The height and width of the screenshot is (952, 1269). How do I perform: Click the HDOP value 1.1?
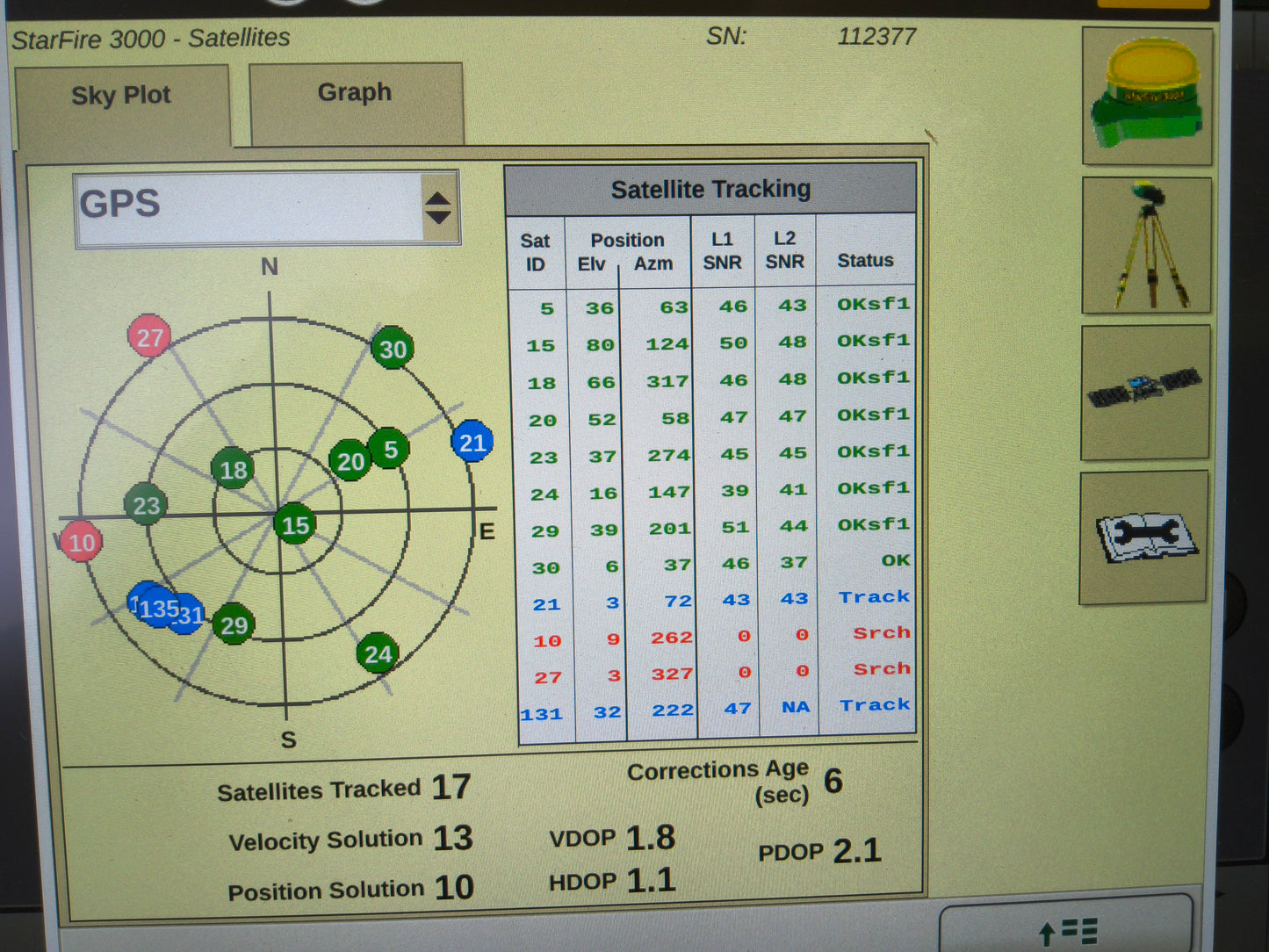click(x=651, y=881)
